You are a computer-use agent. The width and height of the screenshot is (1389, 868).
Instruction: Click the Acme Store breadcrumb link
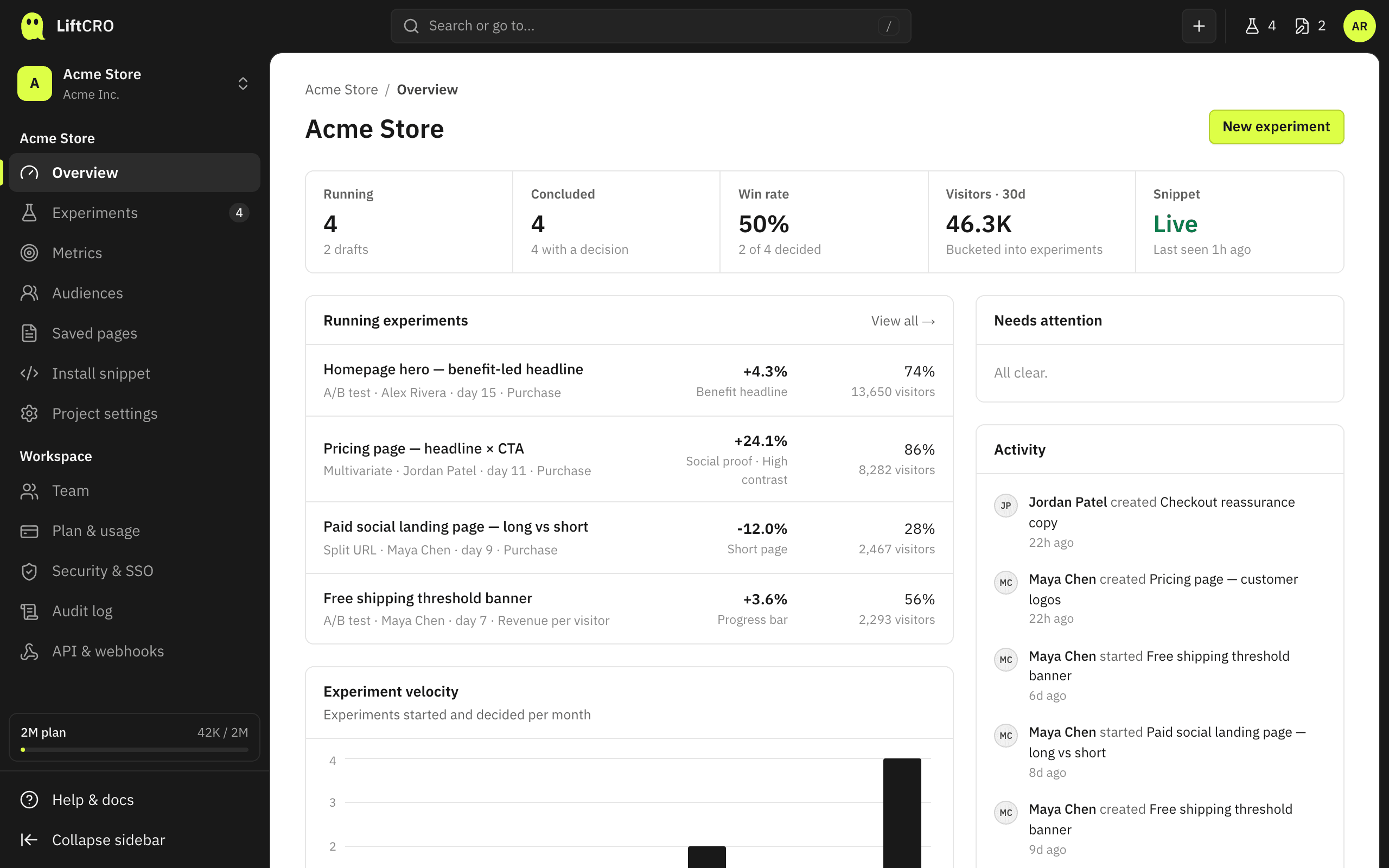[x=341, y=90]
